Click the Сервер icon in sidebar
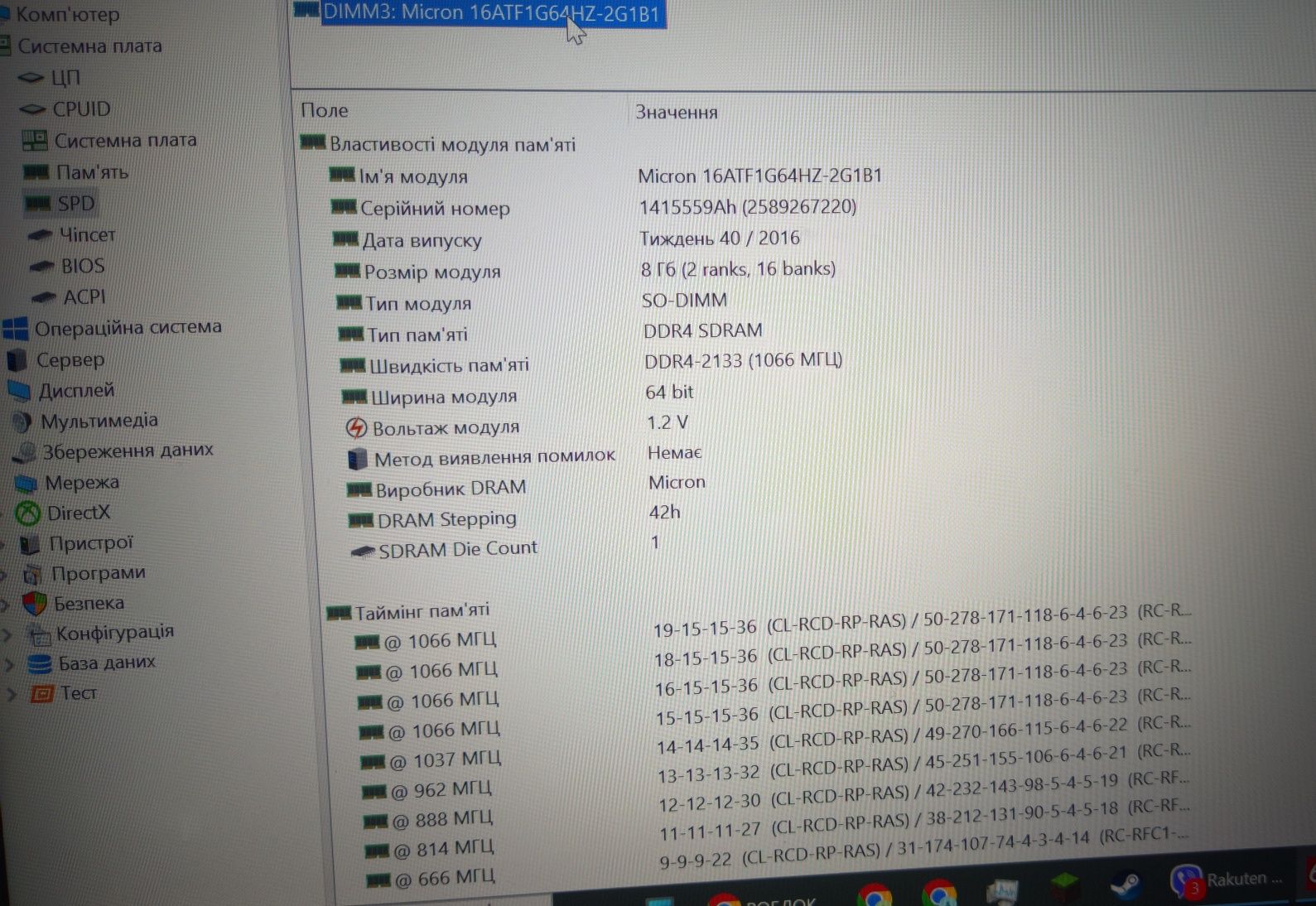This screenshot has height=906, width=1316. pyautogui.click(x=17, y=360)
